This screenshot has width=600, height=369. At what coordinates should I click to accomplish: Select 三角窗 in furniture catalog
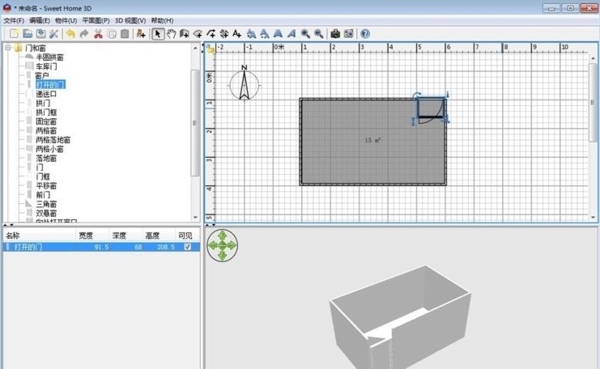(46, 204)
